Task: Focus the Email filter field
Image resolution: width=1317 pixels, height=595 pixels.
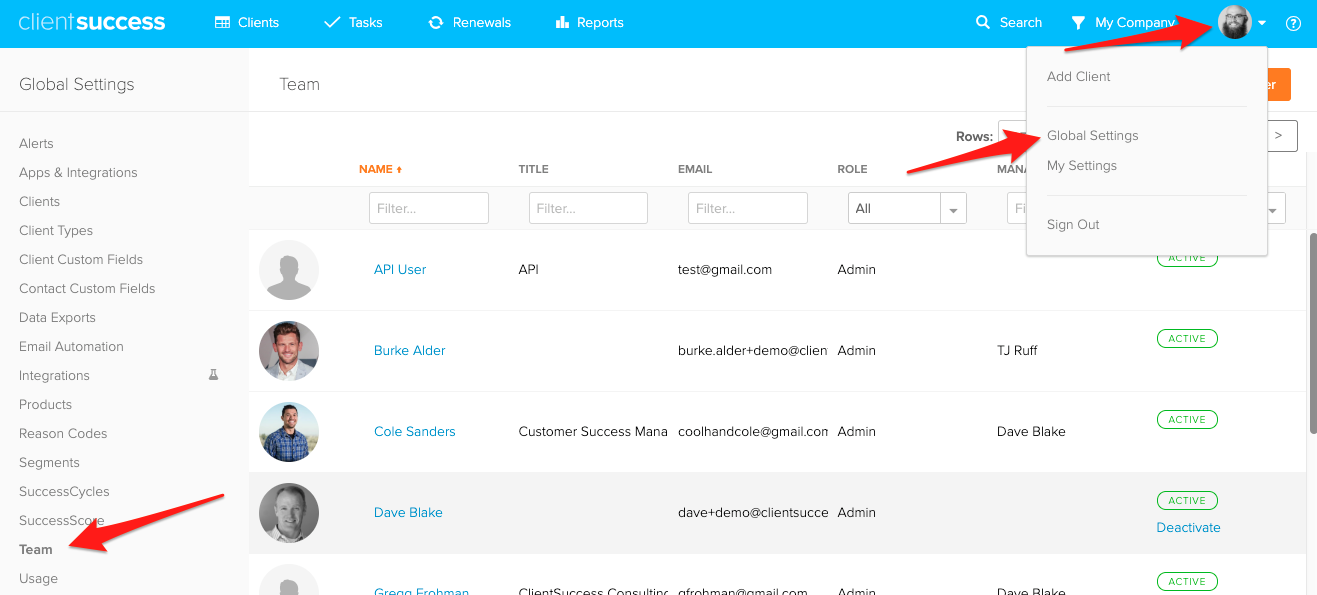Action: 748,208
